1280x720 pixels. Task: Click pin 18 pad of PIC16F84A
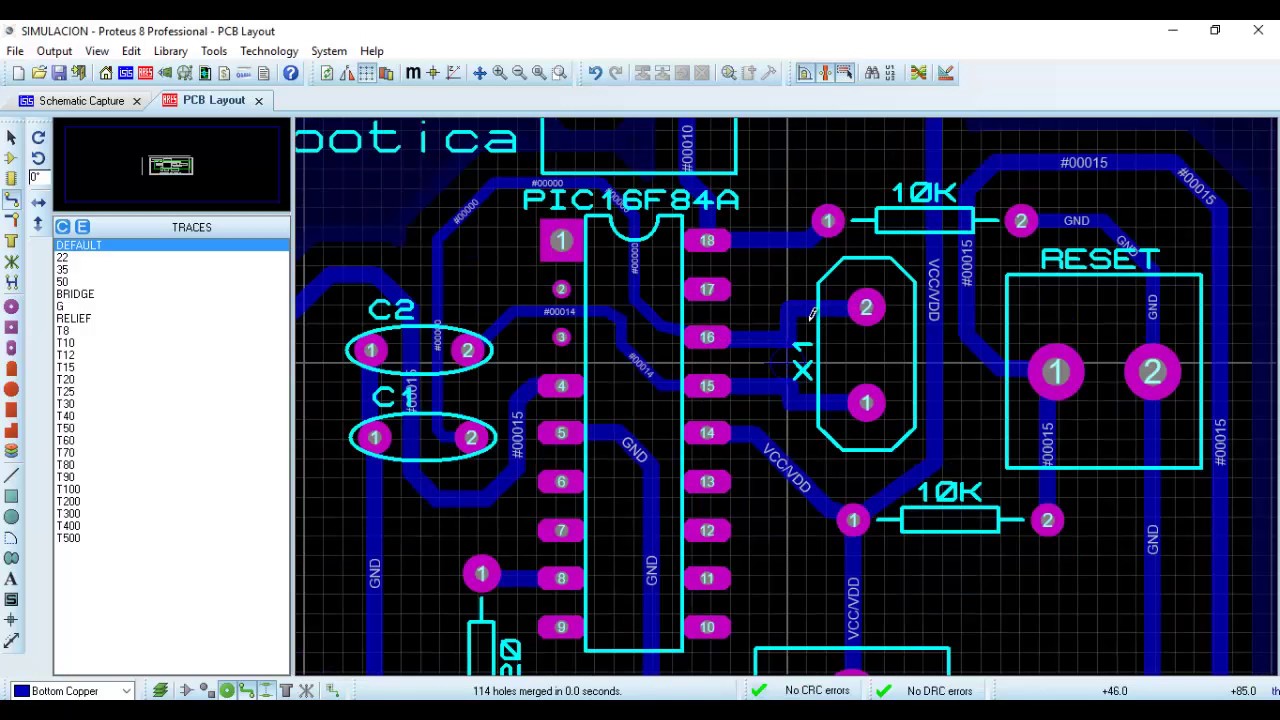707,241
